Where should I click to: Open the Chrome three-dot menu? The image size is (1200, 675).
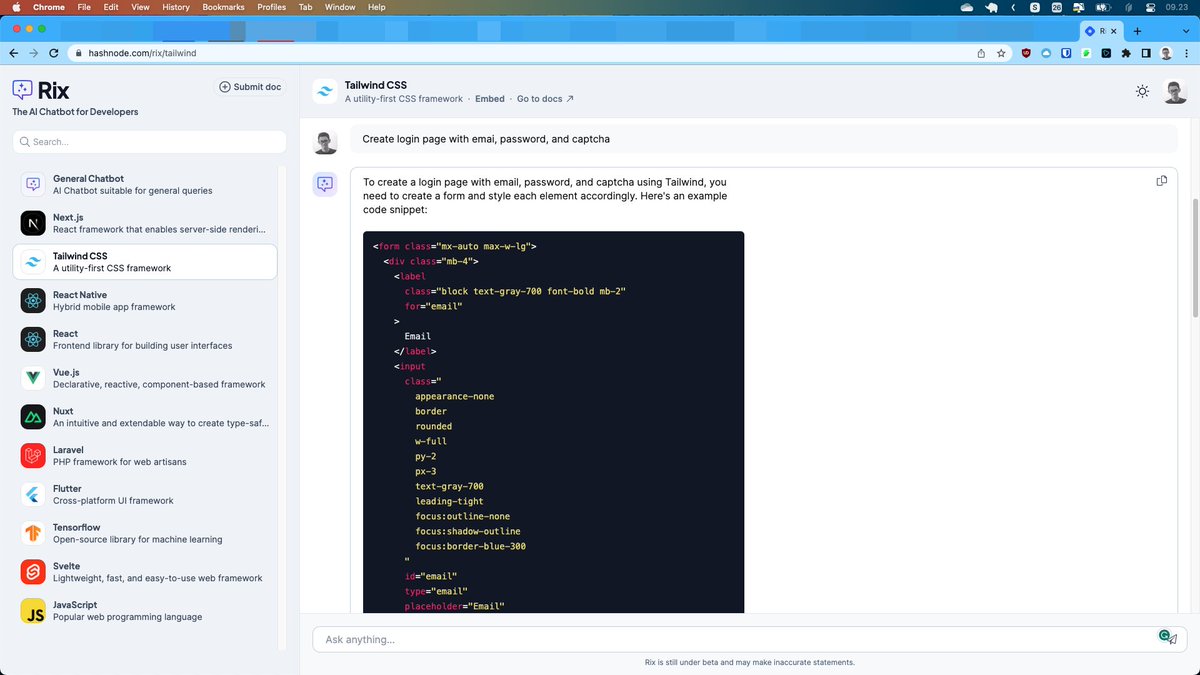click(1187, 53)
